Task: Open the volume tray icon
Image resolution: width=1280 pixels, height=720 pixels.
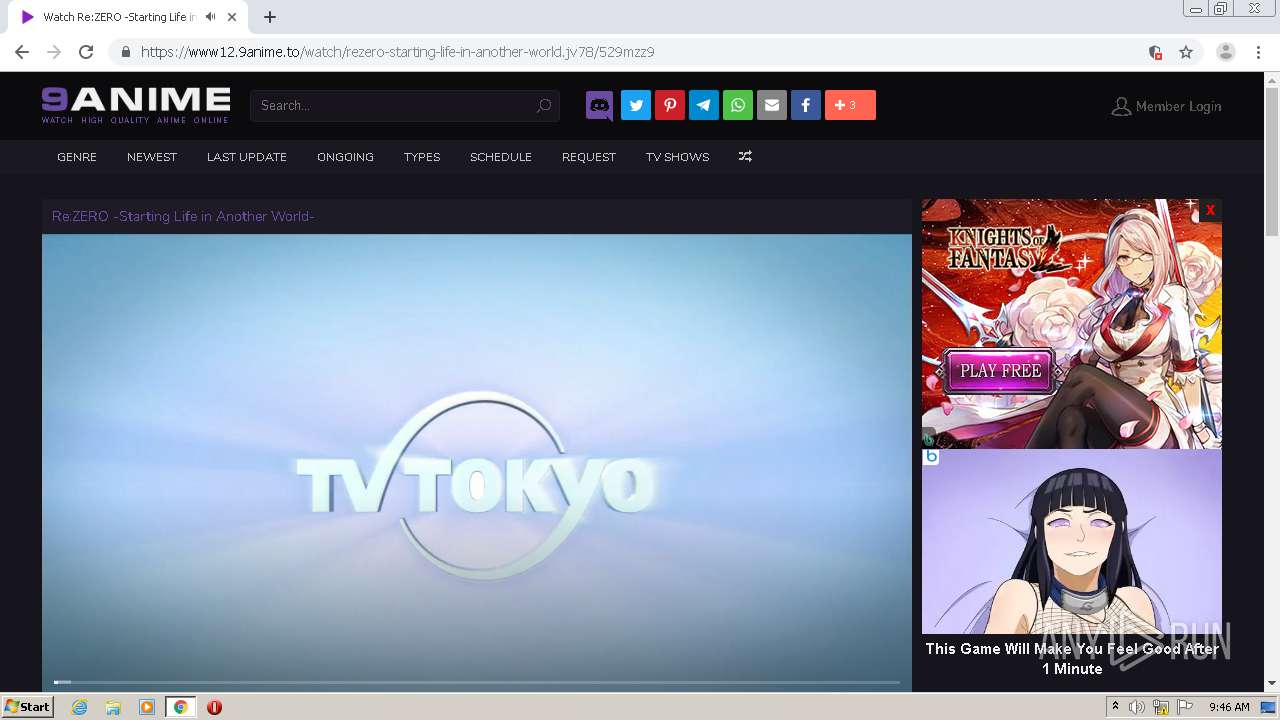Action: pyautogui.click(x=1137, y=707)
